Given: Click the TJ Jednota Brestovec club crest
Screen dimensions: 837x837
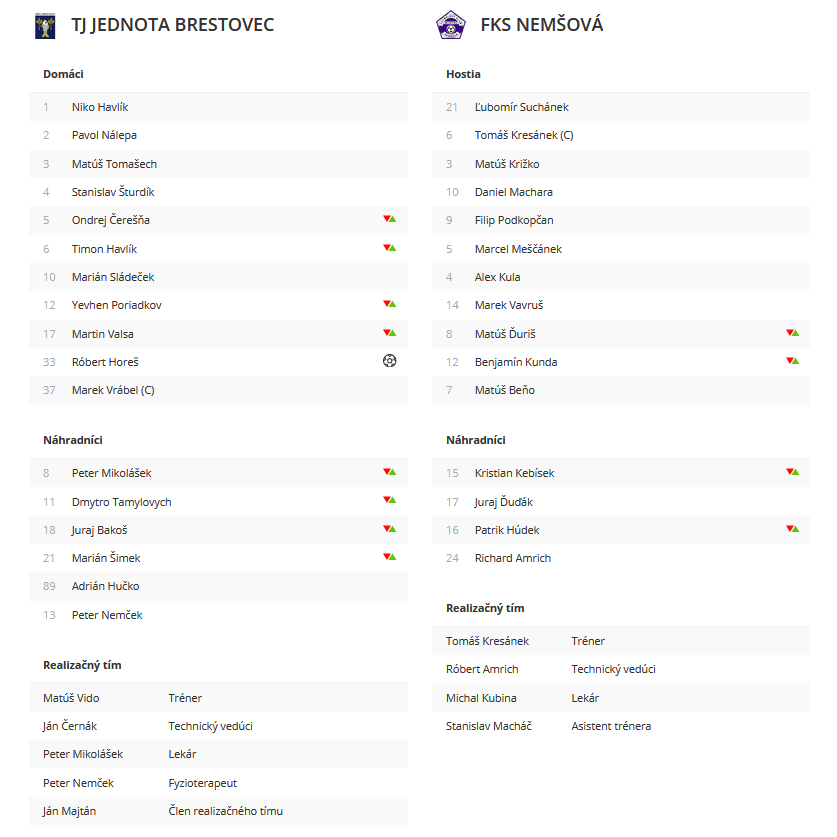Looking at the screenshot, I should tap(45, 26).
